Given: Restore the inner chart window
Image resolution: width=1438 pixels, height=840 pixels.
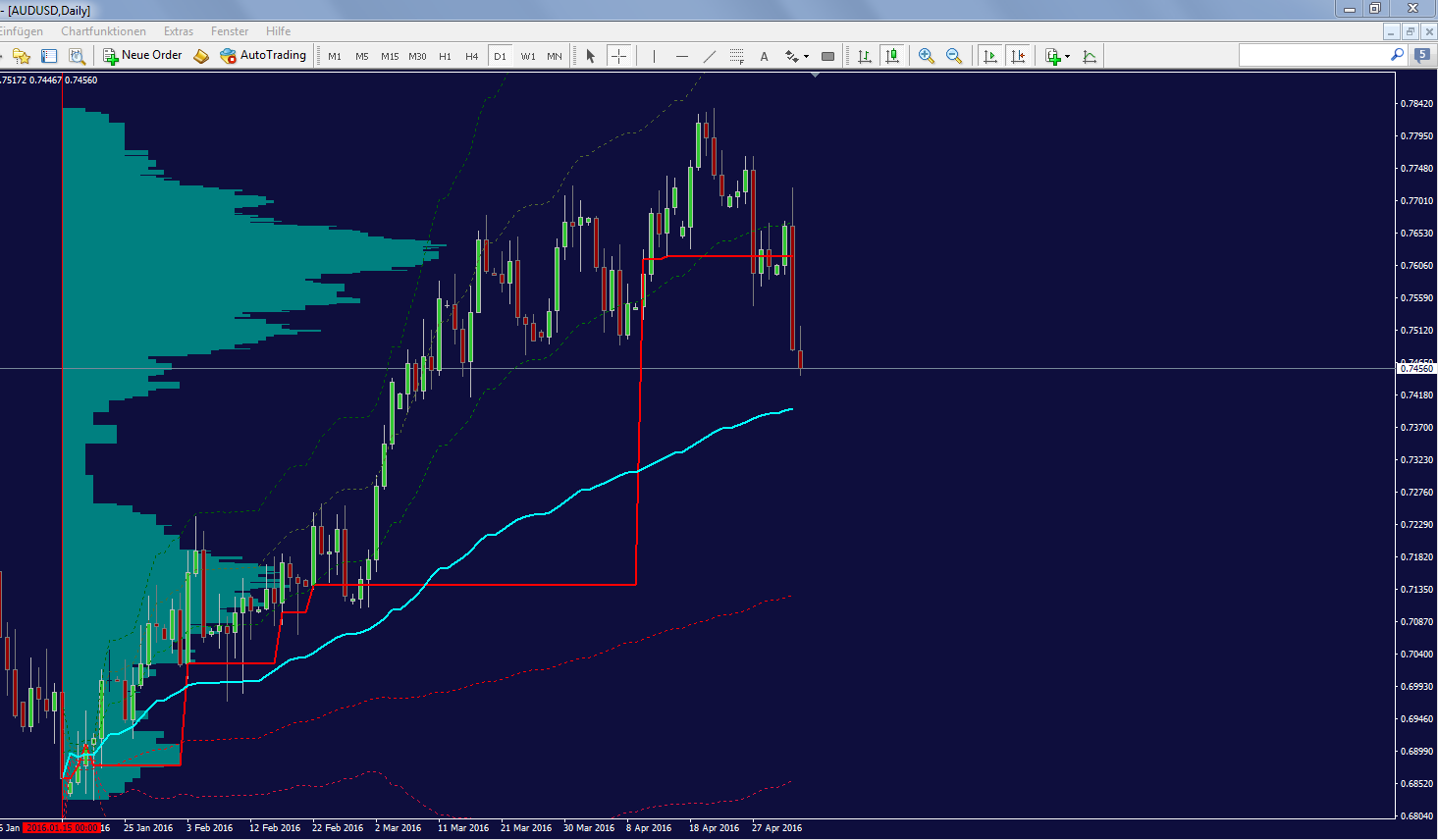Looking at the screenshot, I should [1410, 31].
